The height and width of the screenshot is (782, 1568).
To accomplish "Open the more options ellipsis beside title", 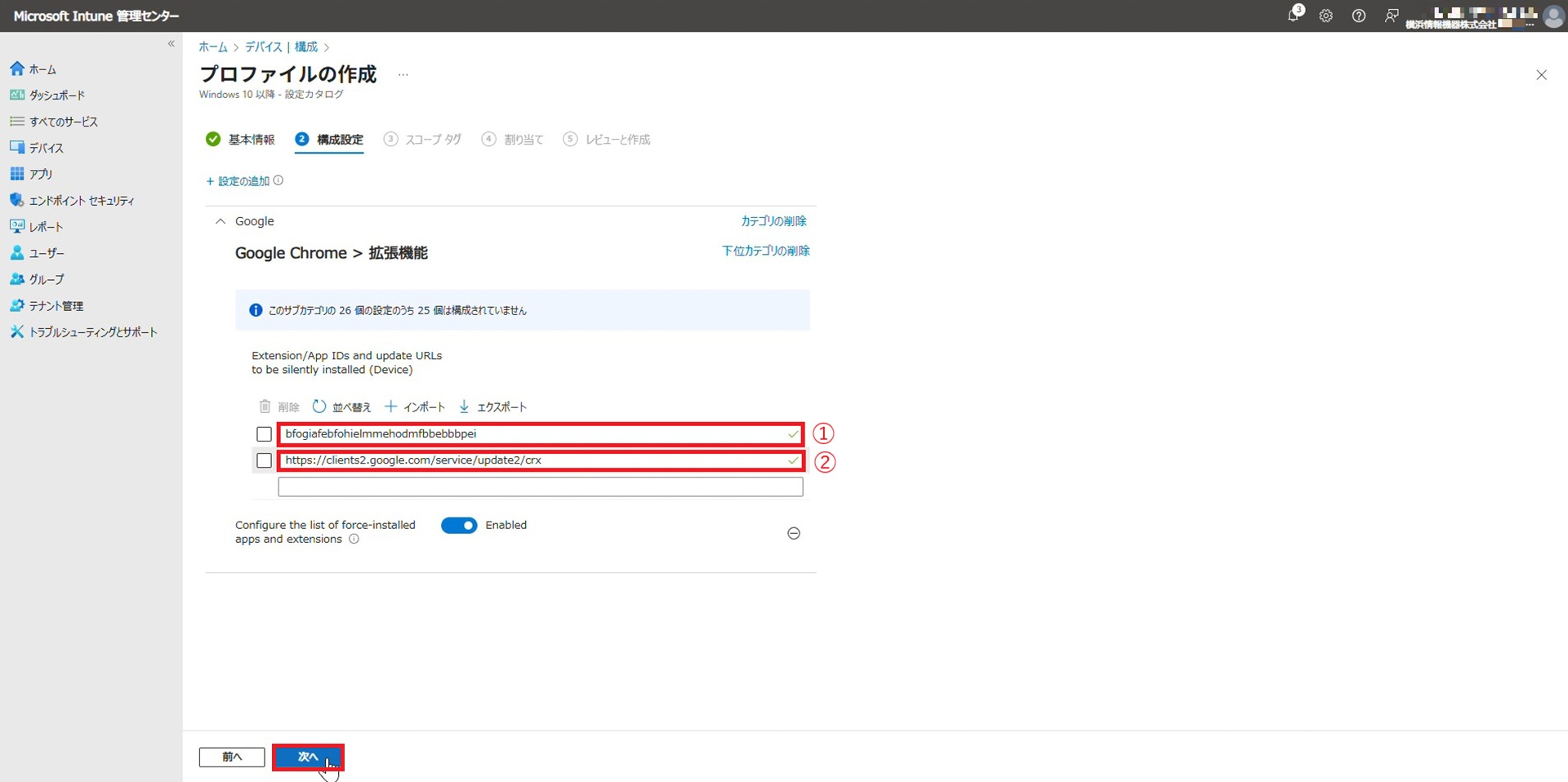I will point(403,74).
